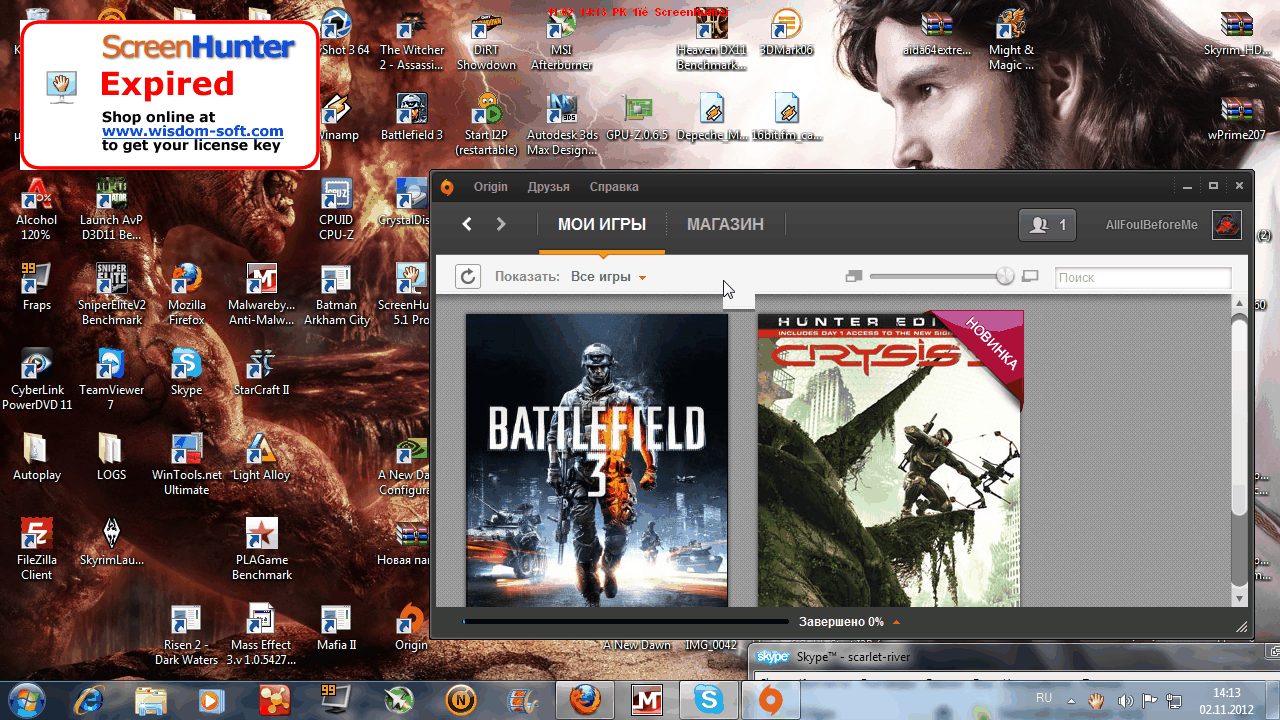Screen dimensions: 1280x720
Task: Click the Поиск search field
Action: [x=1142, y=278]
